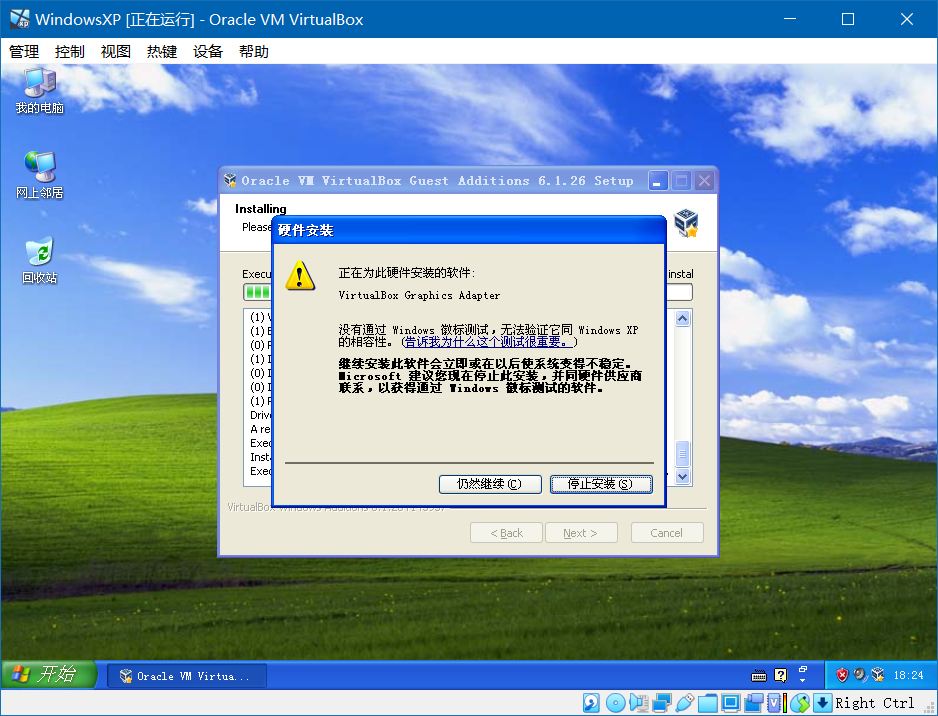Click the install log scrollbar down arrow
Viewport: 938px width, 716px height.
(683, 476)
